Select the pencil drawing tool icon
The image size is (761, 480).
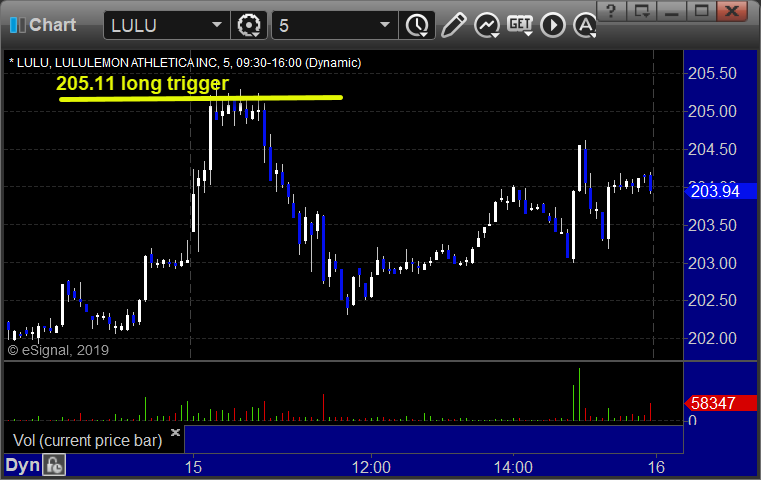click(x=453, y=25)
